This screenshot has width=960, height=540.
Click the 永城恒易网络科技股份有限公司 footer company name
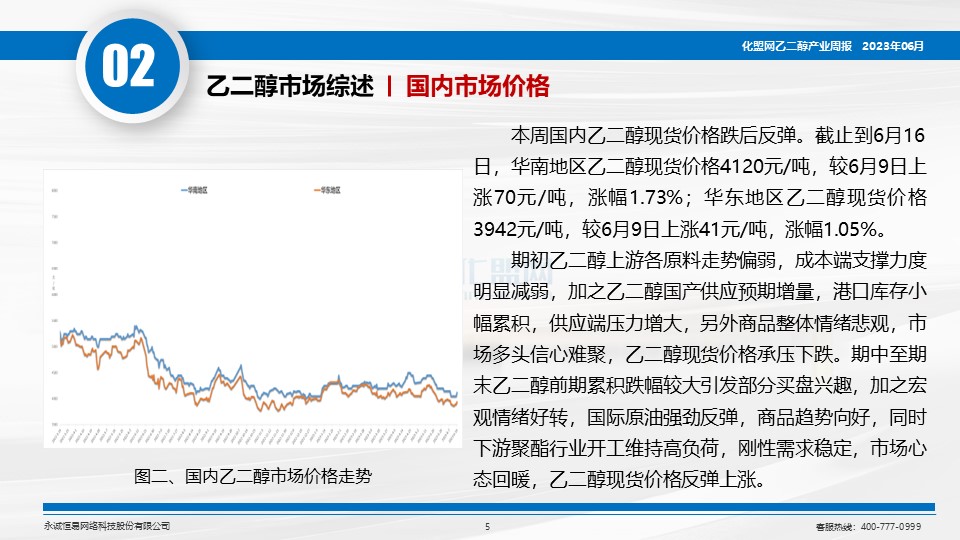[107, 527]
